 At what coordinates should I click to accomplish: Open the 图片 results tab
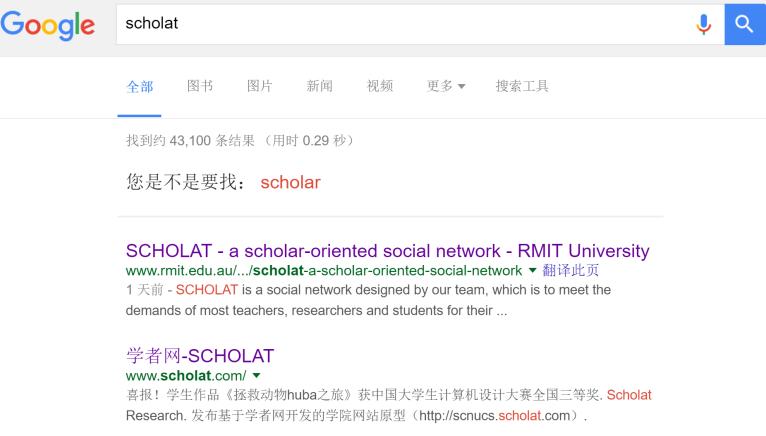(260, 86)
